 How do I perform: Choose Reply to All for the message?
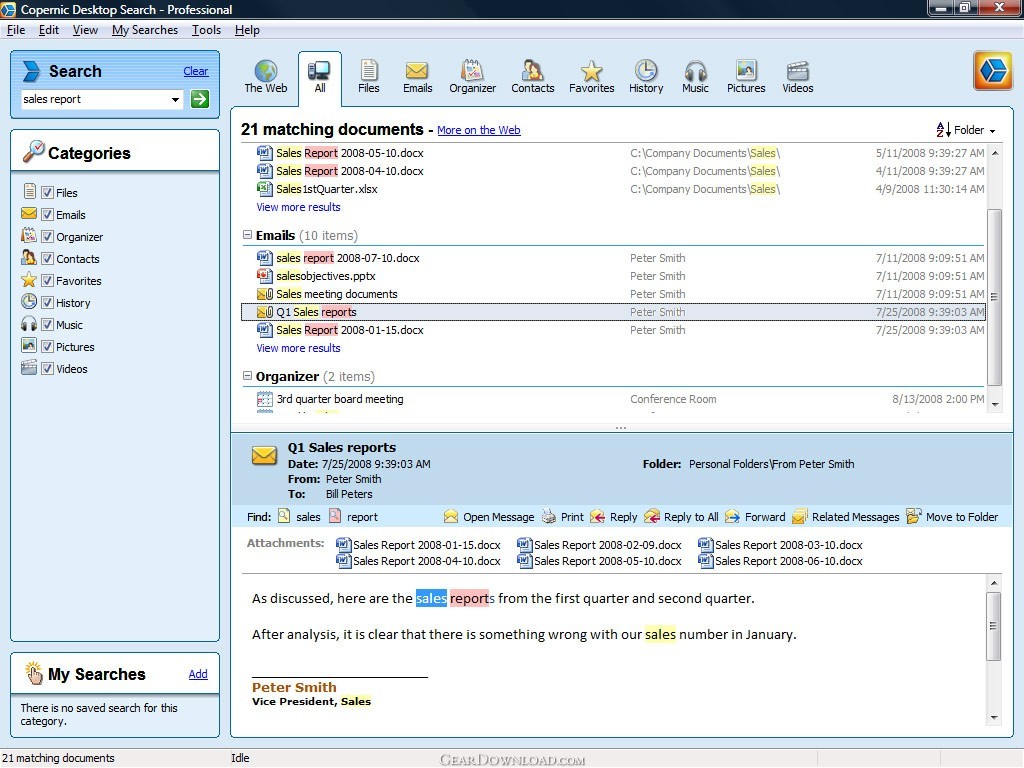coord(681,517)
